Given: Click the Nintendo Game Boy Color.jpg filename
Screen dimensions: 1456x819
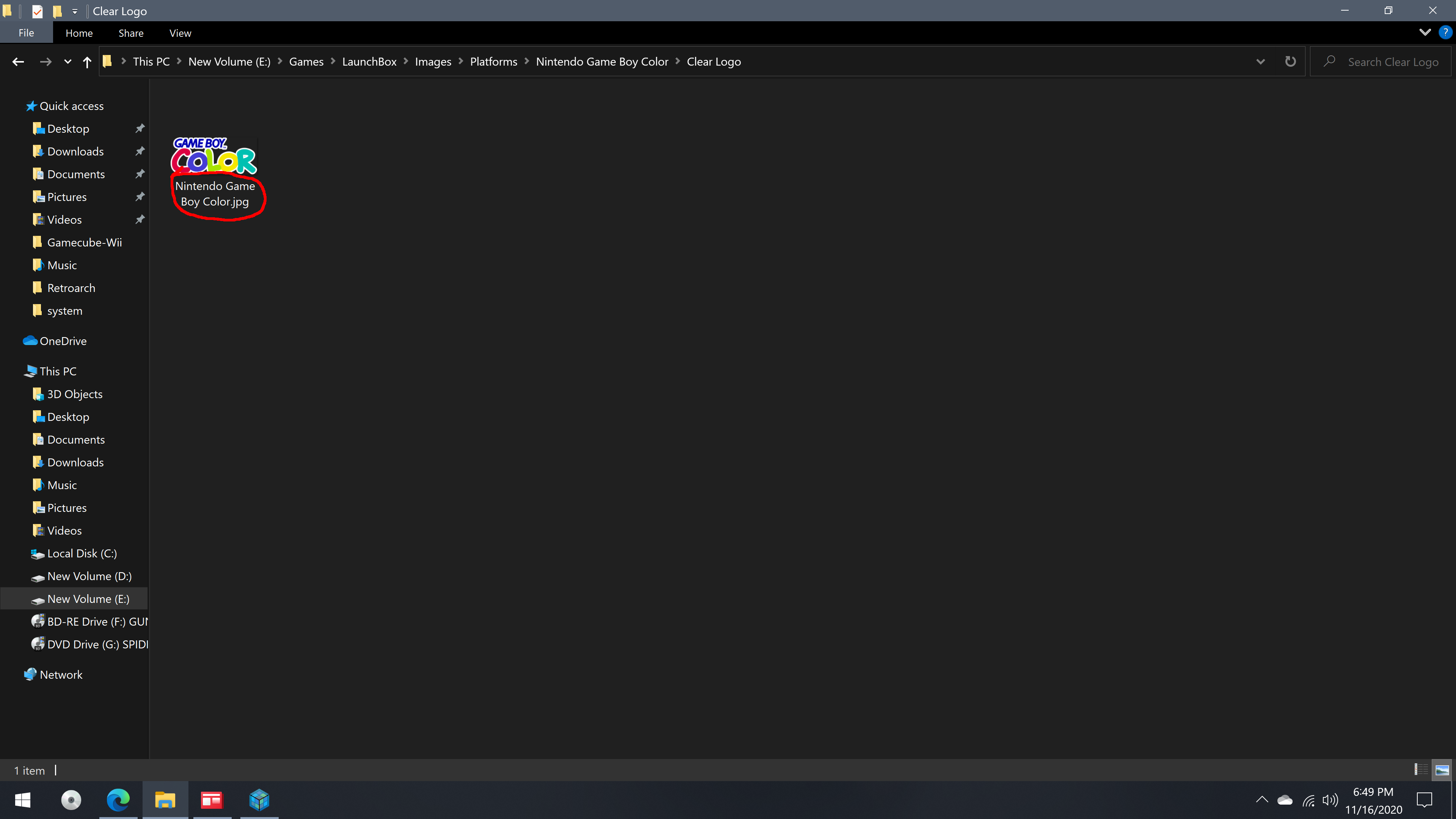Looking at the screenshot, I should tap(215, 193).
